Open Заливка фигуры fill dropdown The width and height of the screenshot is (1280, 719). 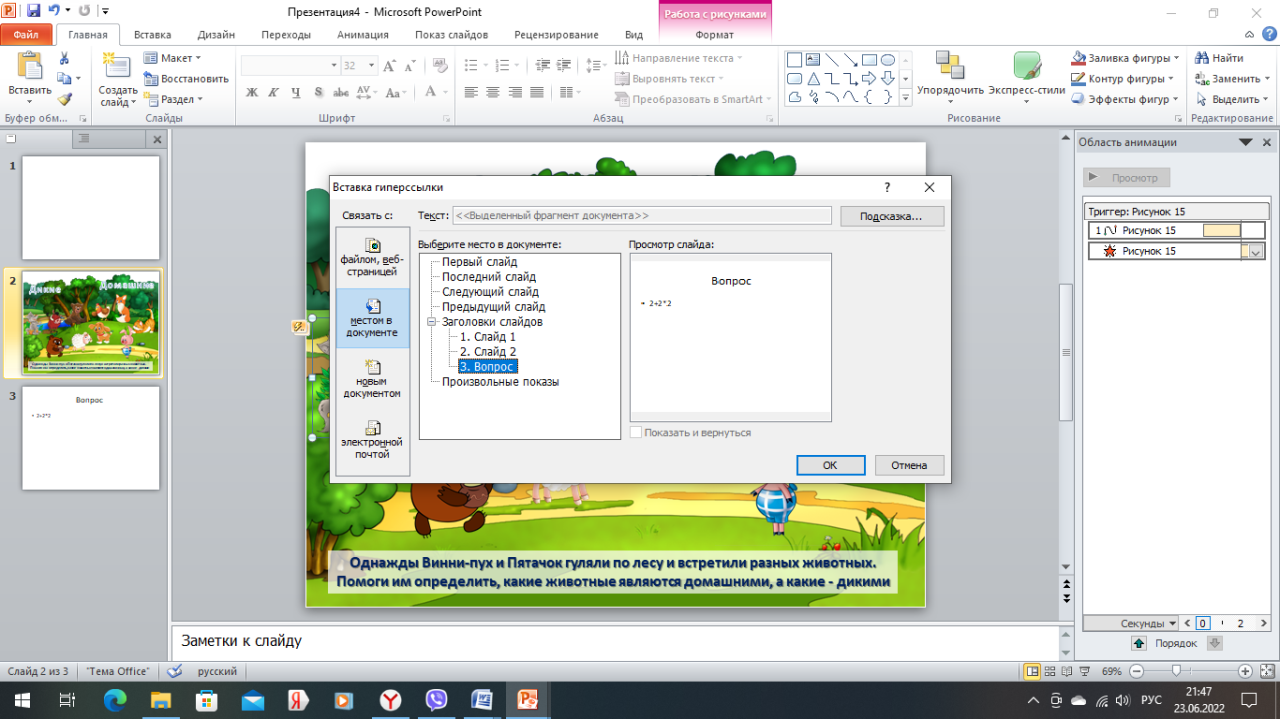1126,58
